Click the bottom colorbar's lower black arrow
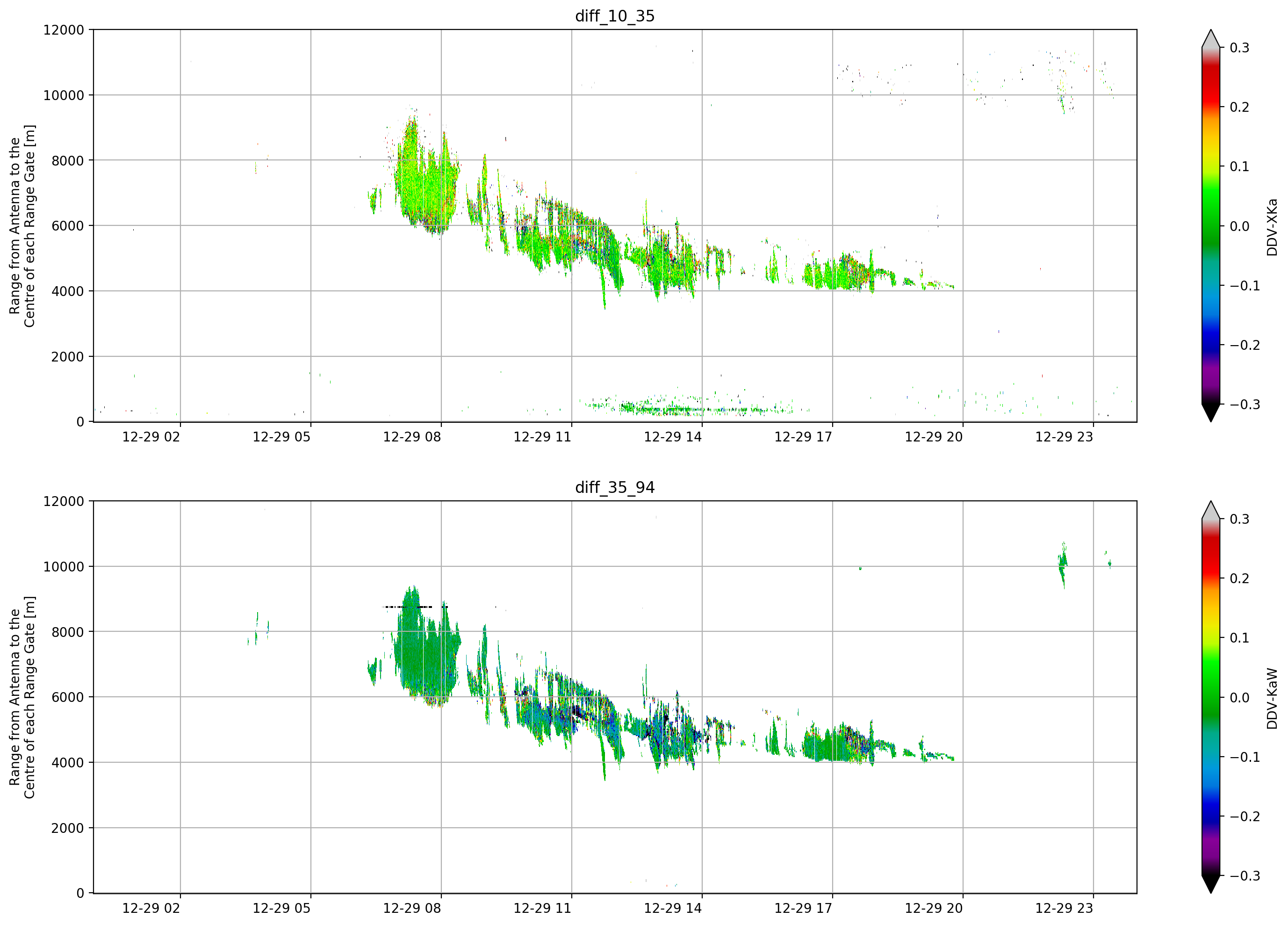The width and height of the screenshot is (1288, 925). pos(1210,884)
